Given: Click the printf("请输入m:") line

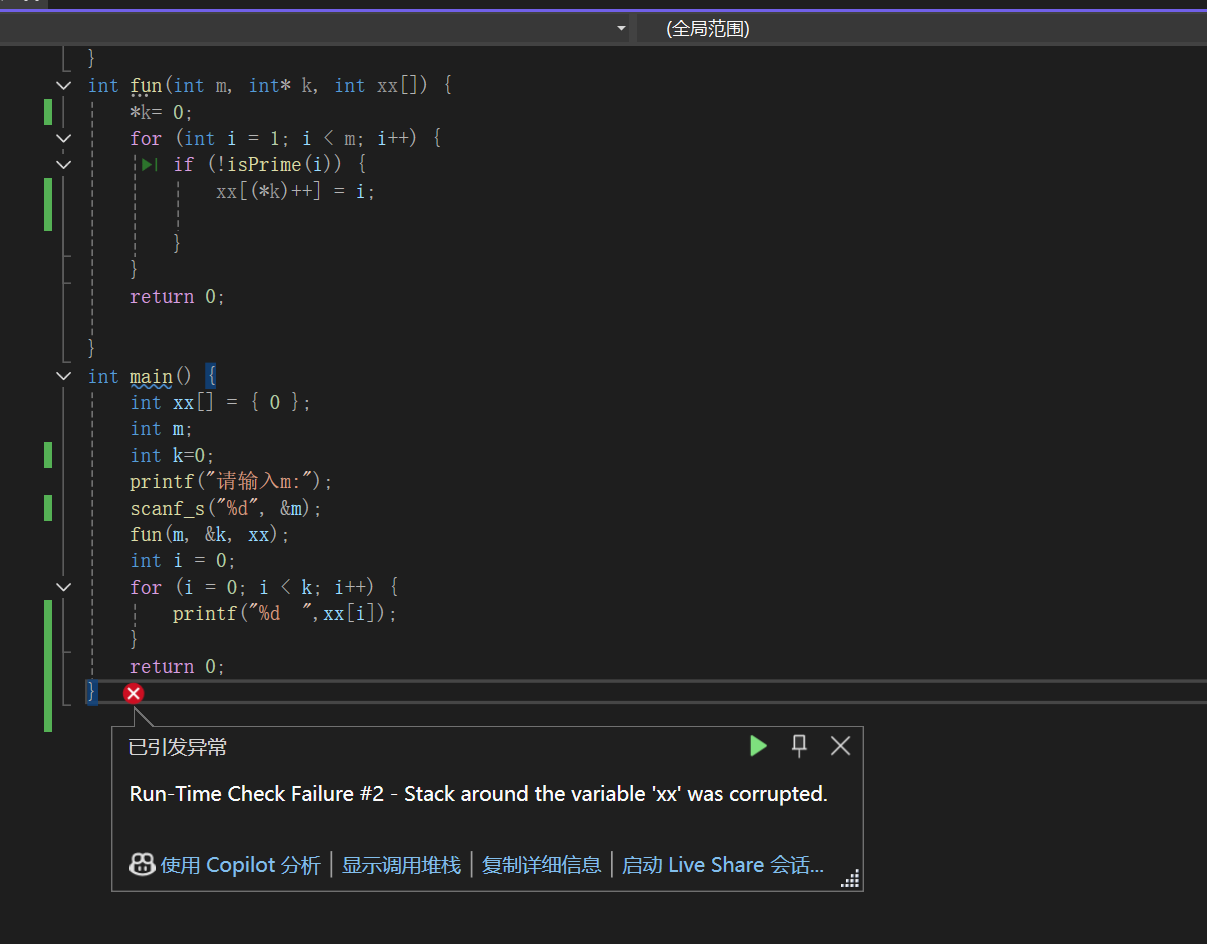Looking at the screenshot, I should coord(231,482).
